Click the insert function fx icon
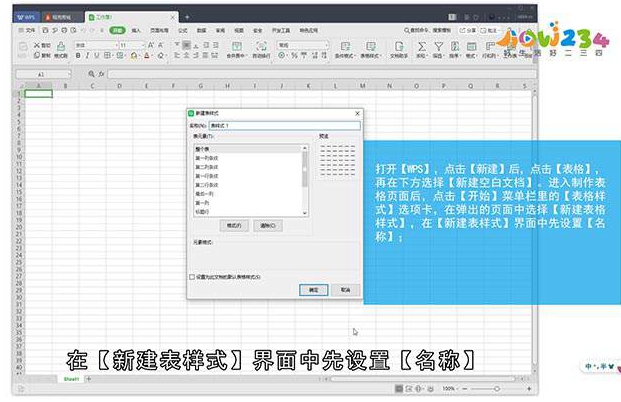621x402 pixels. [x=101, y=74]
